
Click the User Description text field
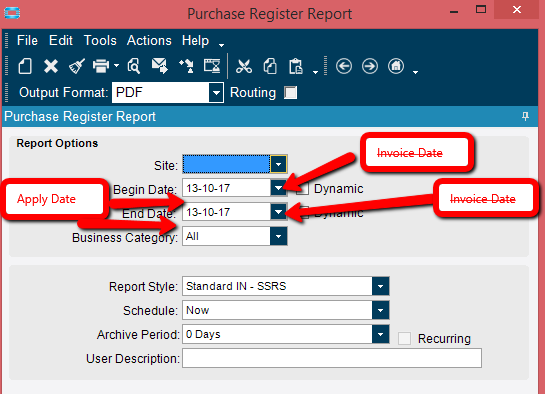pos(332,358)
